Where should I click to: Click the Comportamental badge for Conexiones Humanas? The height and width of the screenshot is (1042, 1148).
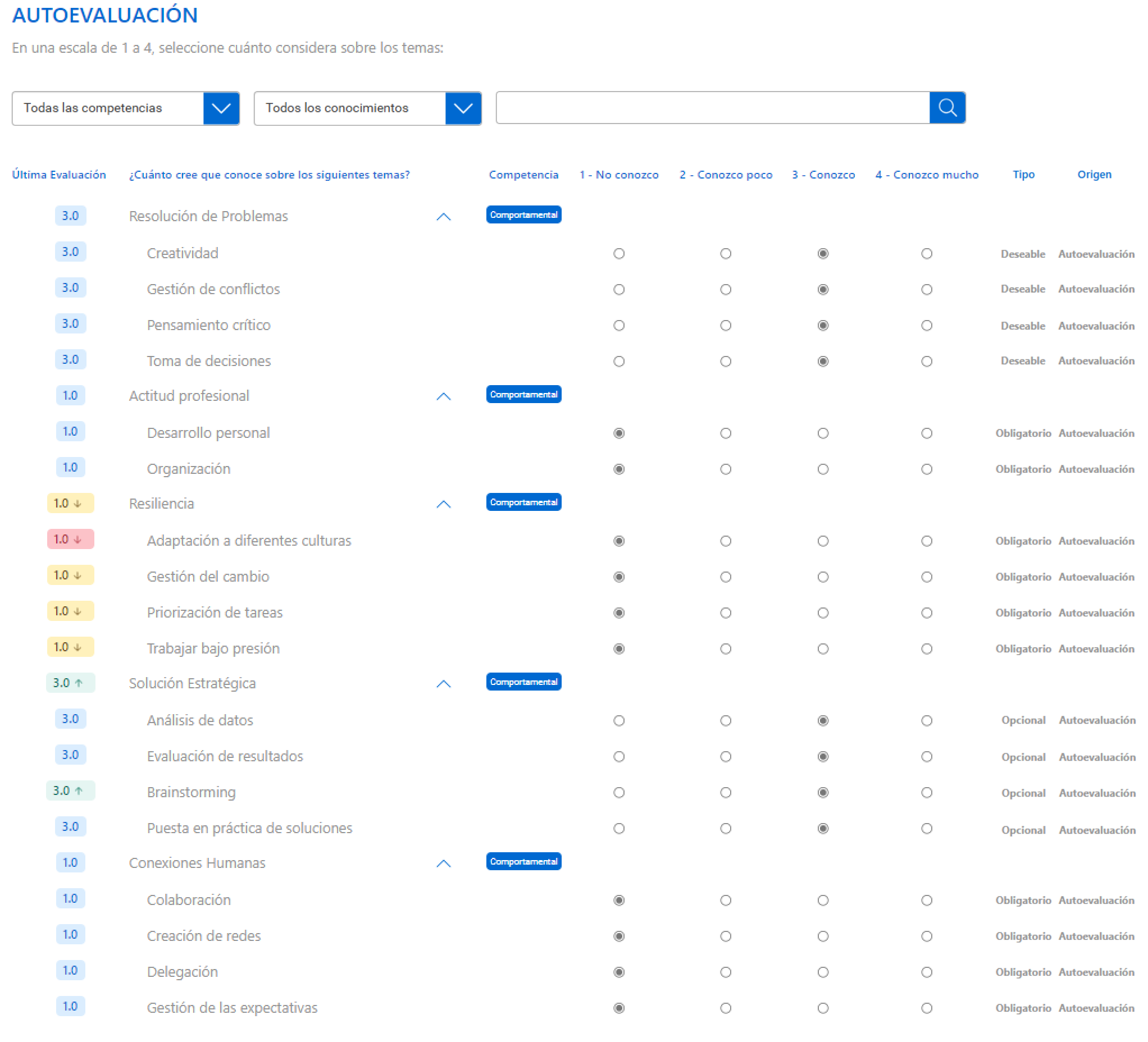click(523, 862)
